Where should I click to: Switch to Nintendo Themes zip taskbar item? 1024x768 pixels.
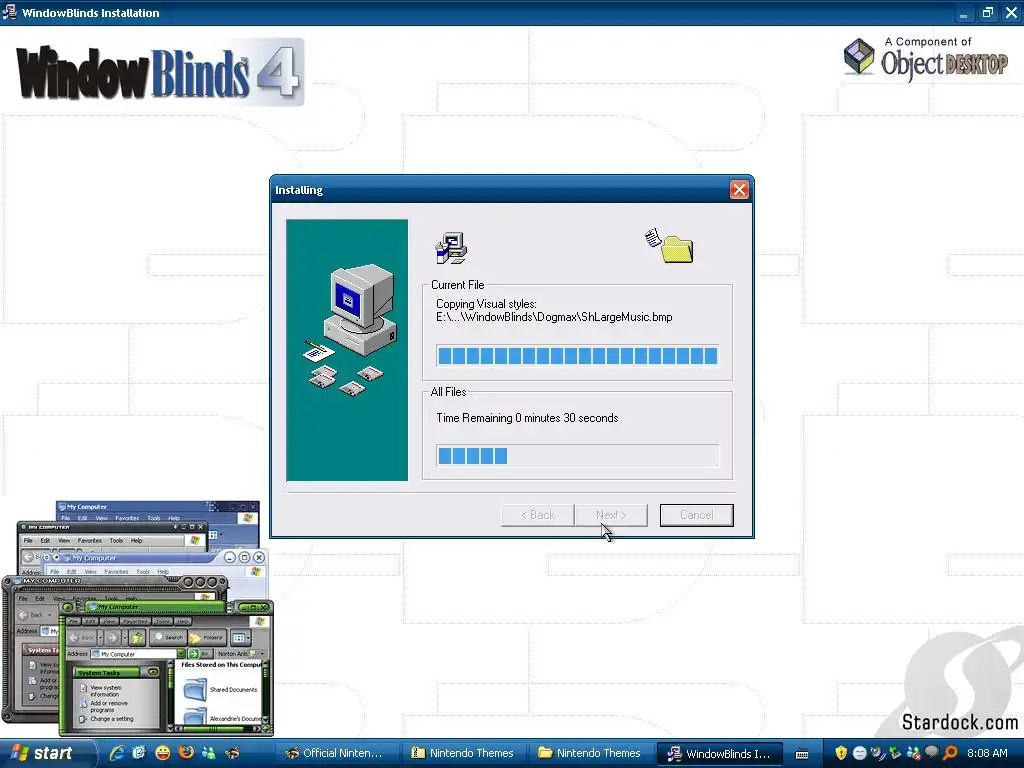point(463,753)
